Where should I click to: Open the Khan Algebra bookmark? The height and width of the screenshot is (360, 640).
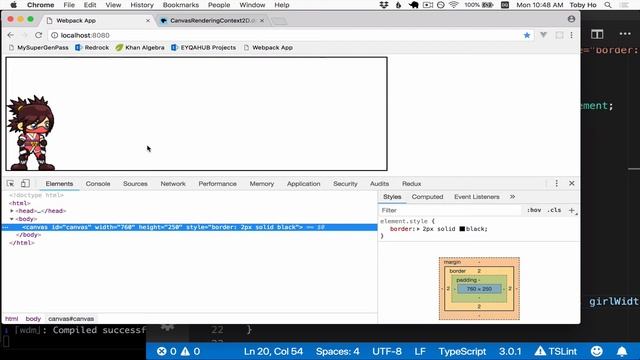tap(140, 47)
